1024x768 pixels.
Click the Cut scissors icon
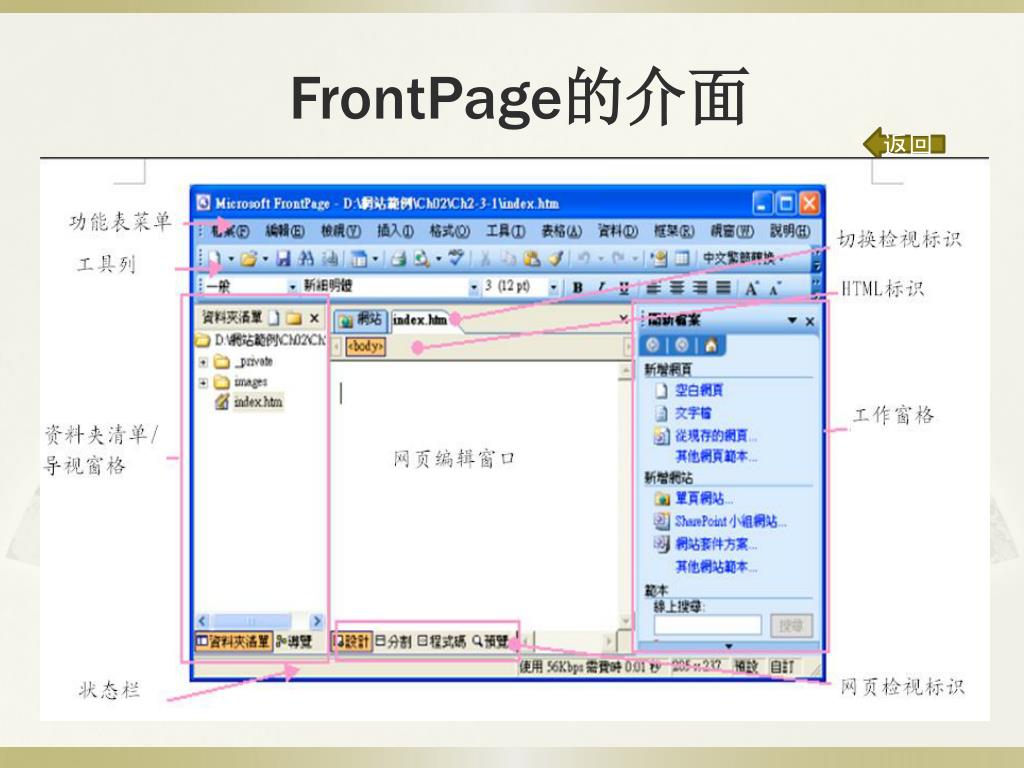485,259
